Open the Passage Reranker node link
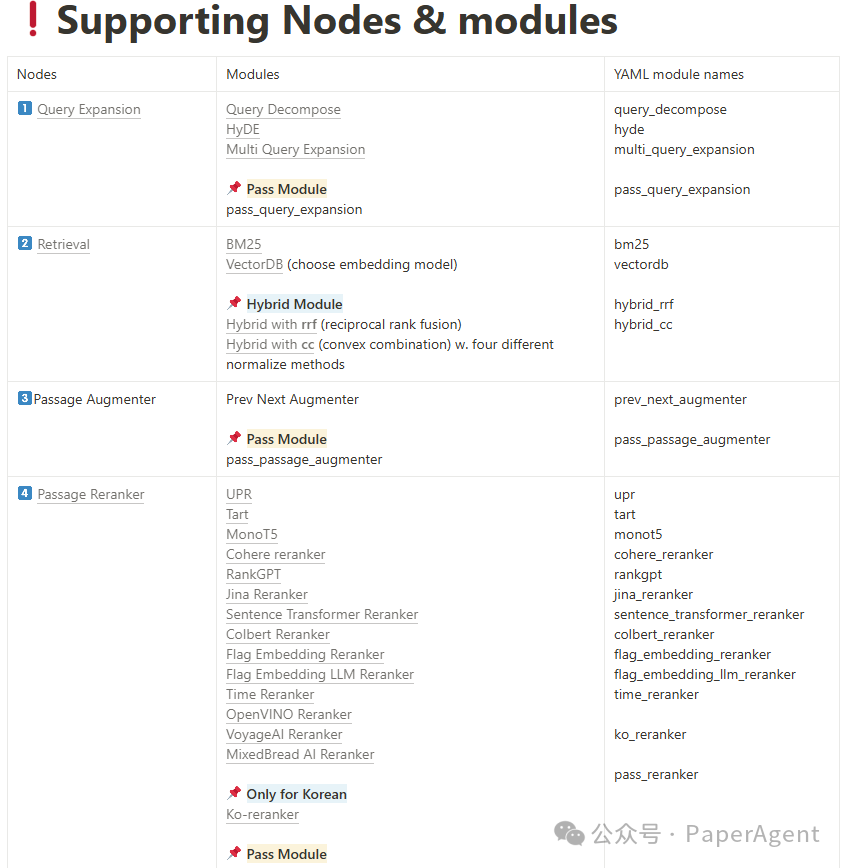Screen dimensions: 846x868 coord(91,494)
